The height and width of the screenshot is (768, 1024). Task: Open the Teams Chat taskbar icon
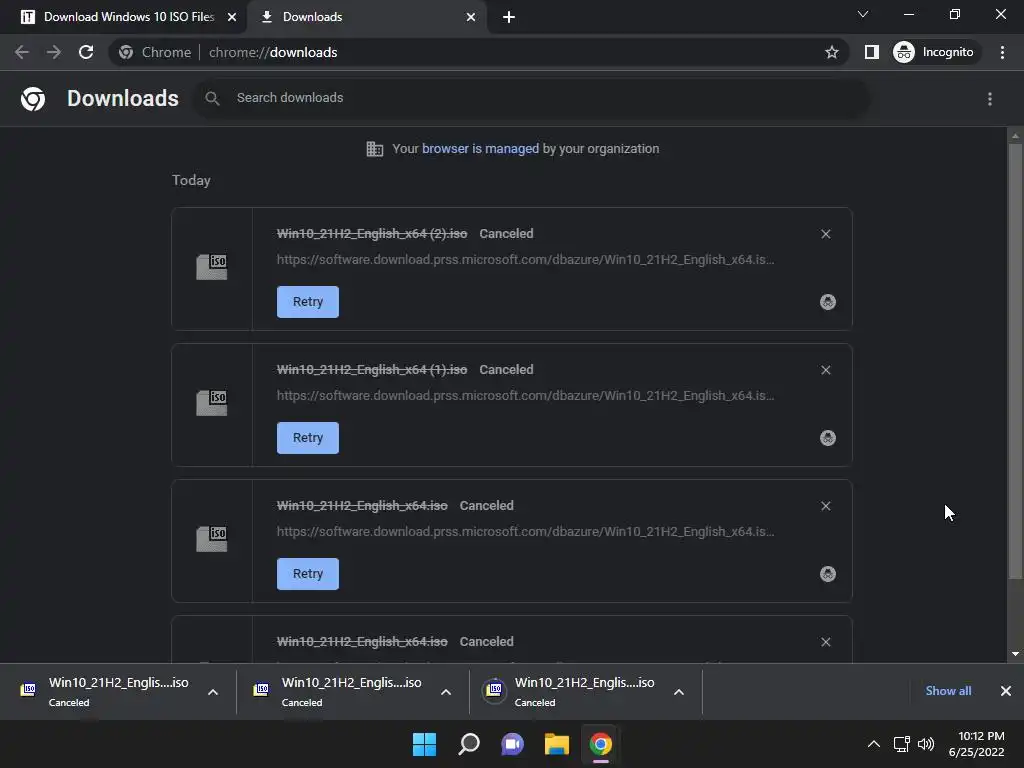point(513,744)
